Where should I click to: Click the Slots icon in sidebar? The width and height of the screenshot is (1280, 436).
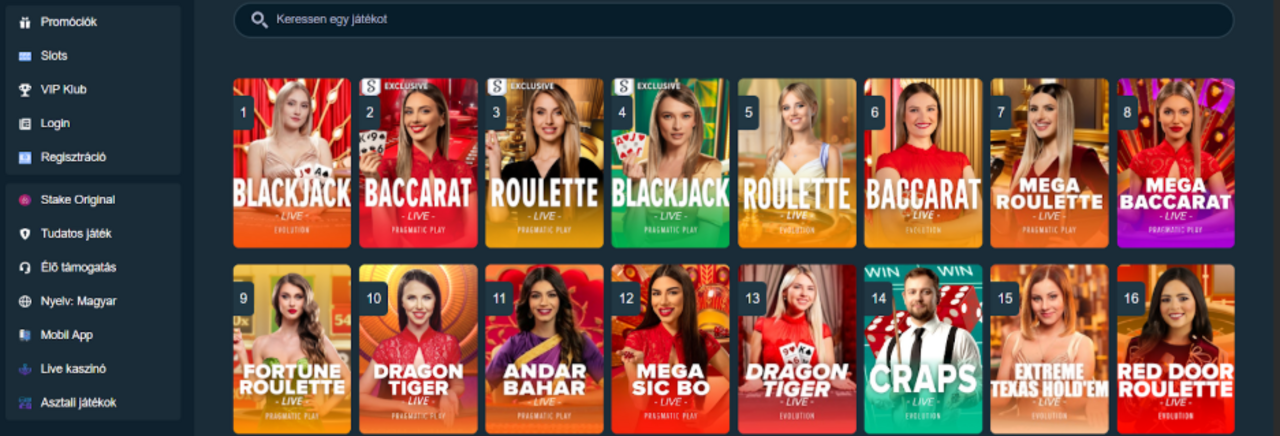25,56
